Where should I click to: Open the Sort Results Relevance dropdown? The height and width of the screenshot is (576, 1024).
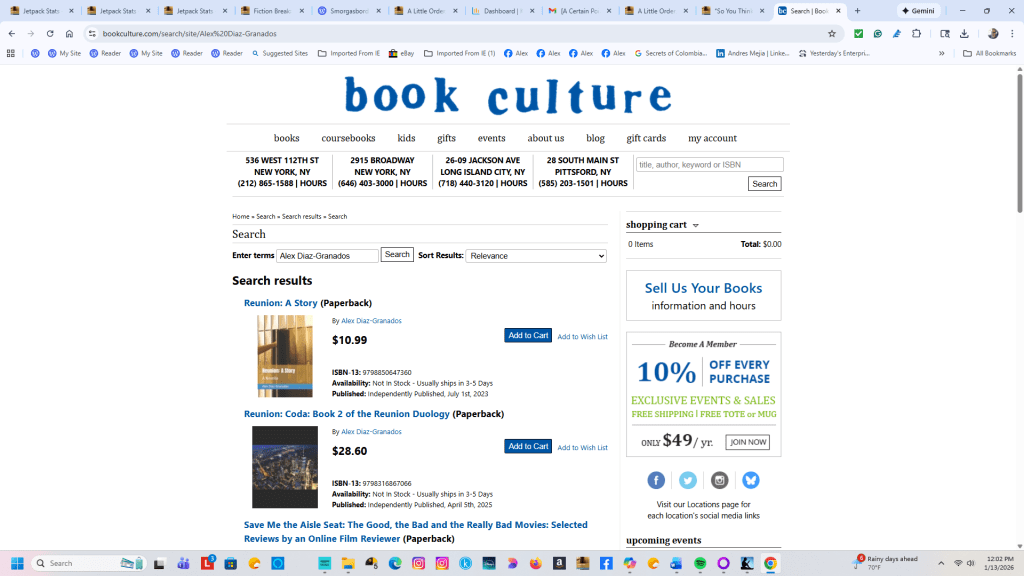point(536,256)
